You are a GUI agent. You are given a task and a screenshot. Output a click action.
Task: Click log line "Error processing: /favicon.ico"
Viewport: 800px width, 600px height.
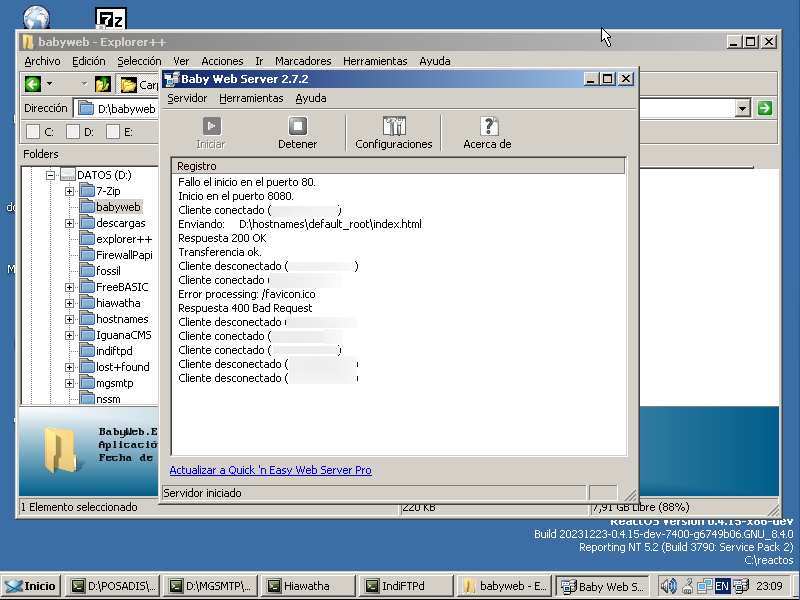[246, 294]
